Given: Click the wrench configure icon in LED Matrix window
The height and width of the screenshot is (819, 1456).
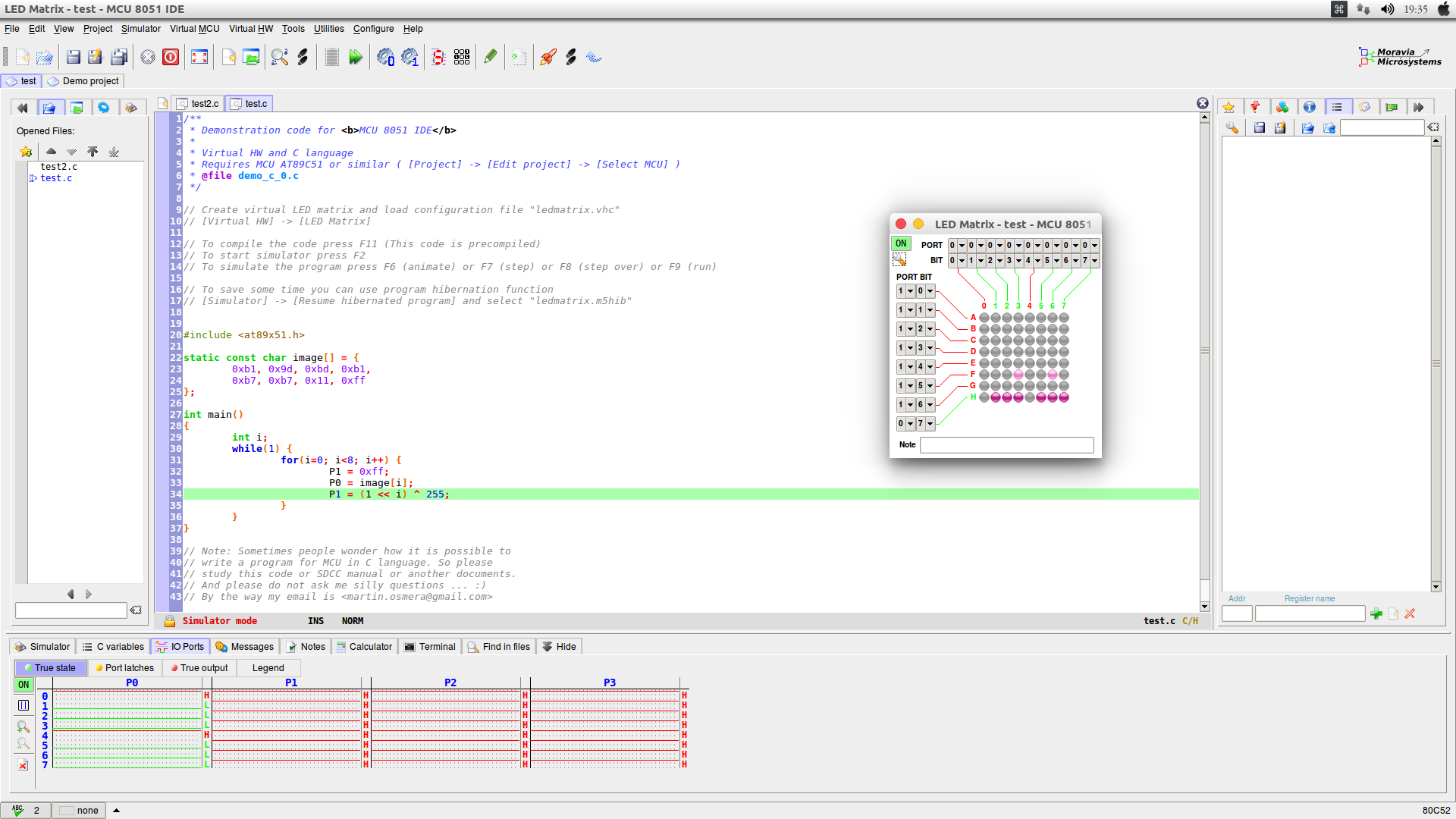Looking at the screenshot, I should [x=900, y=260].
